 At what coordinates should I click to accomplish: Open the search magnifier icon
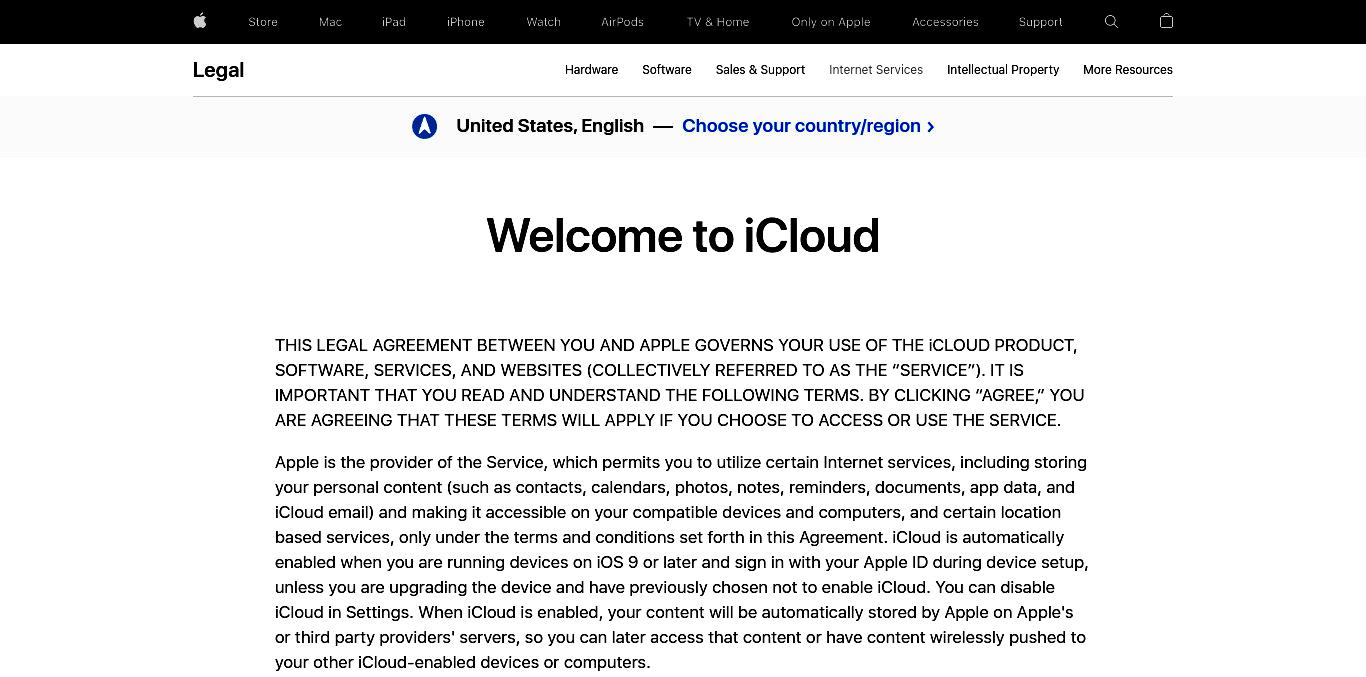point(1111,21)
